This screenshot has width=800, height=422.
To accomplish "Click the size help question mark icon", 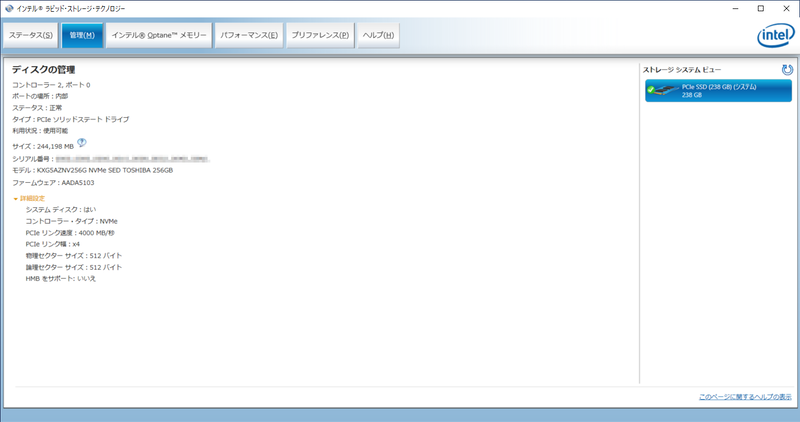I will [x=82, y=142].
